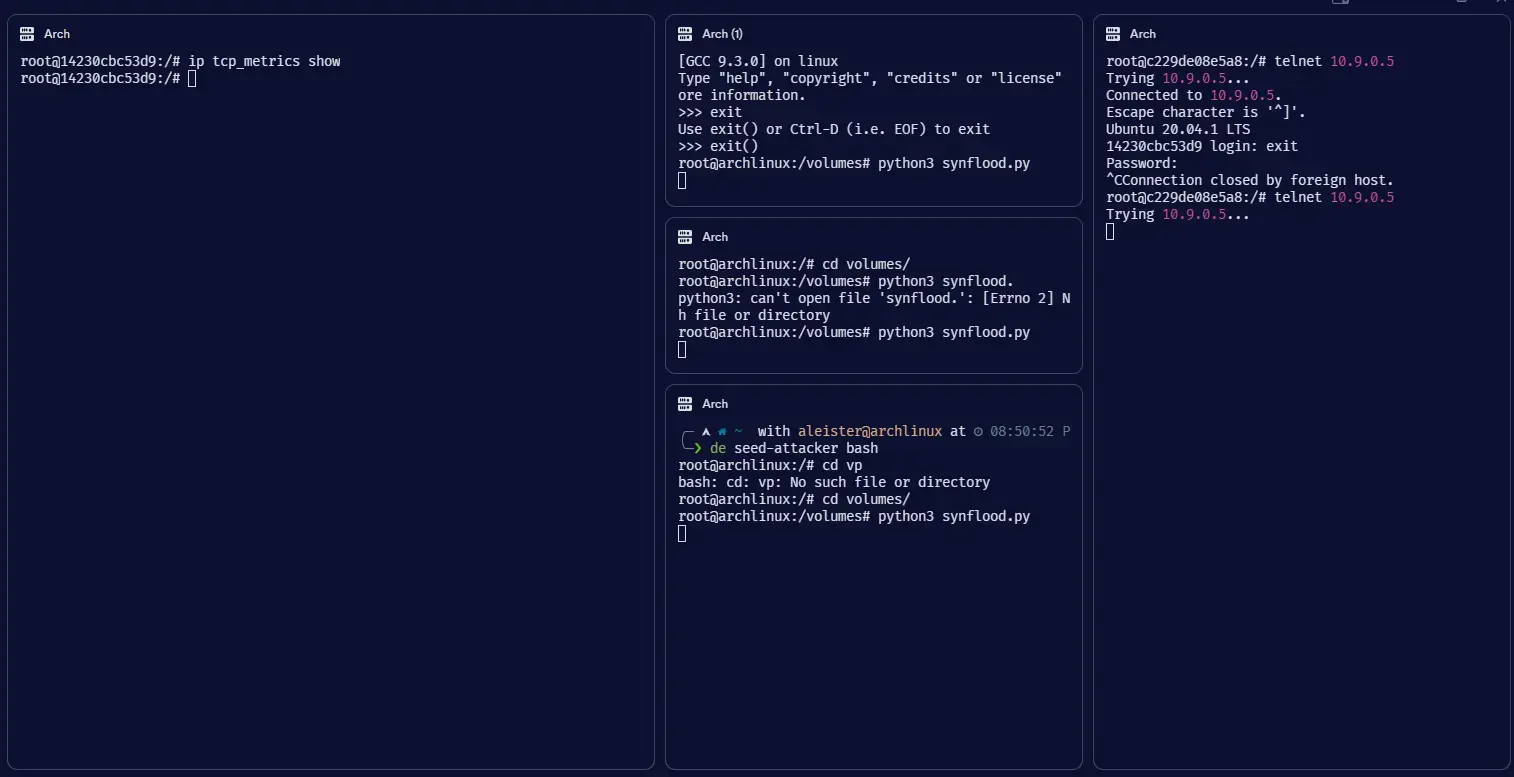Click the 'ip tcp_metrics show' command line
This screenshot has width=1514, height=777.
[x=180, y=61]
